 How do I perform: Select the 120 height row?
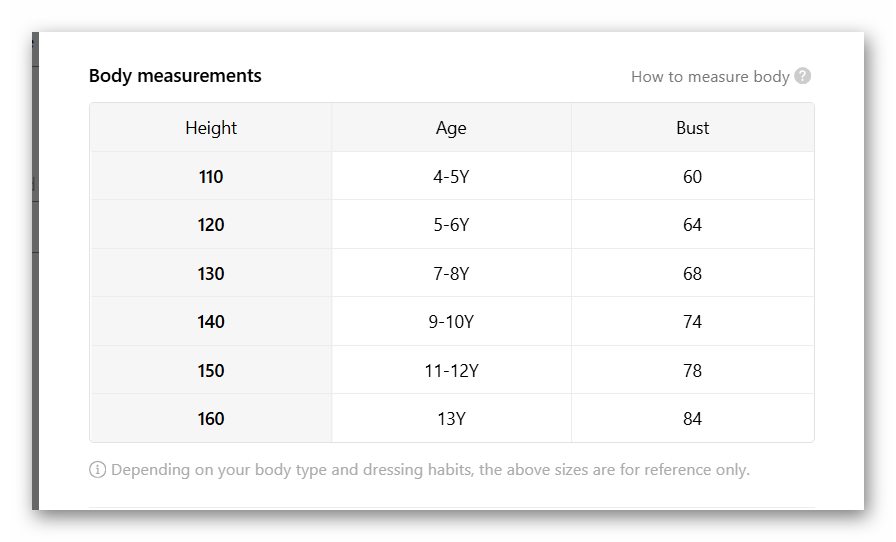211,225
